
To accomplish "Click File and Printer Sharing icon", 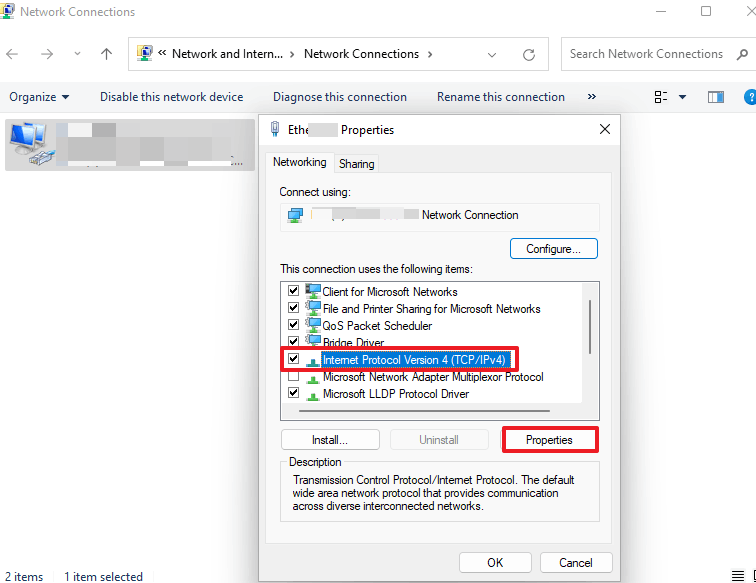I will coord(313,308).
